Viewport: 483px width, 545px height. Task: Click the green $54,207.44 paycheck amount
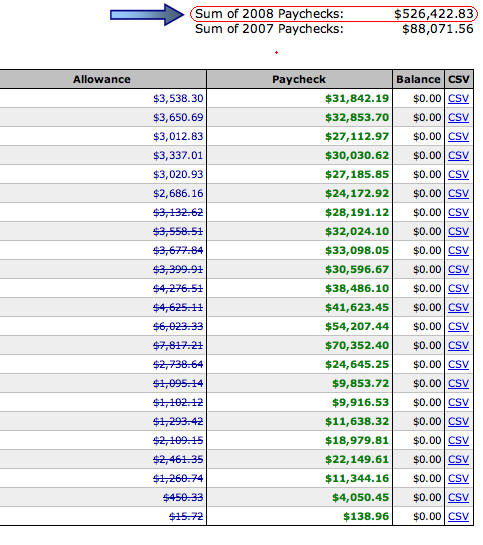(x=357, y=327)
